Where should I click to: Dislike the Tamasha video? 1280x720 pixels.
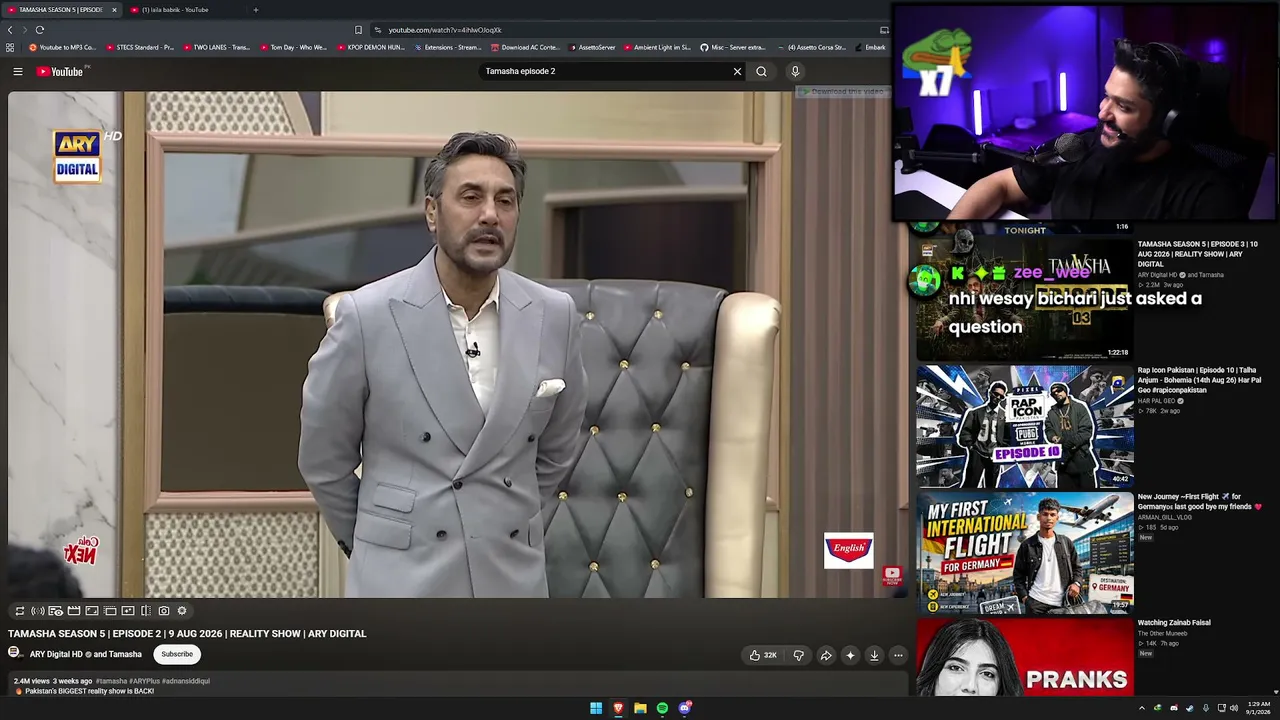(x=798, y=655)
